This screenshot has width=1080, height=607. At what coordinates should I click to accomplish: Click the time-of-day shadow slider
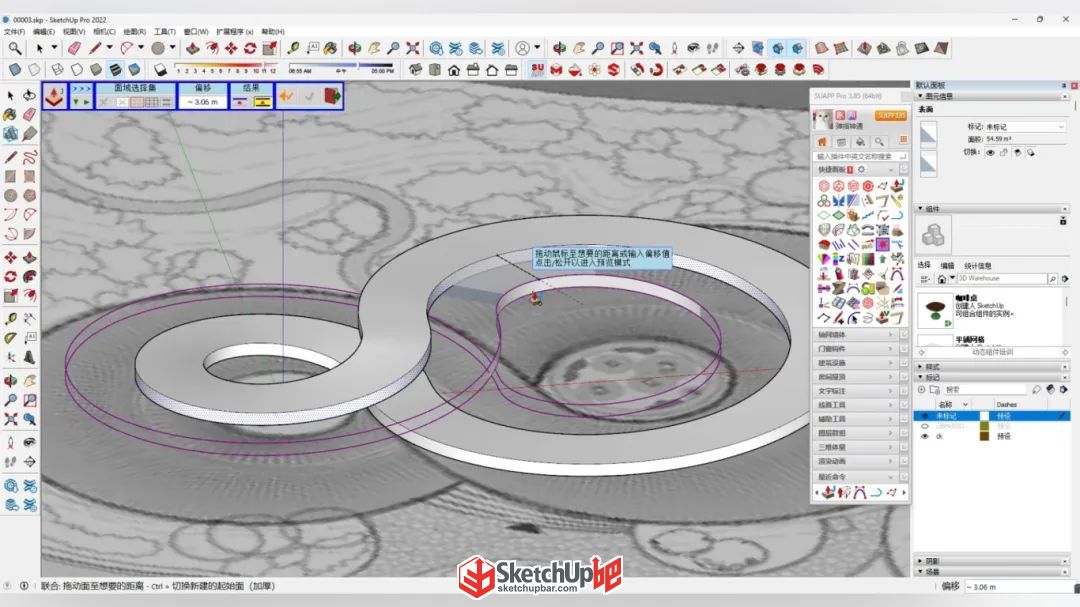(x=342, y=69)
